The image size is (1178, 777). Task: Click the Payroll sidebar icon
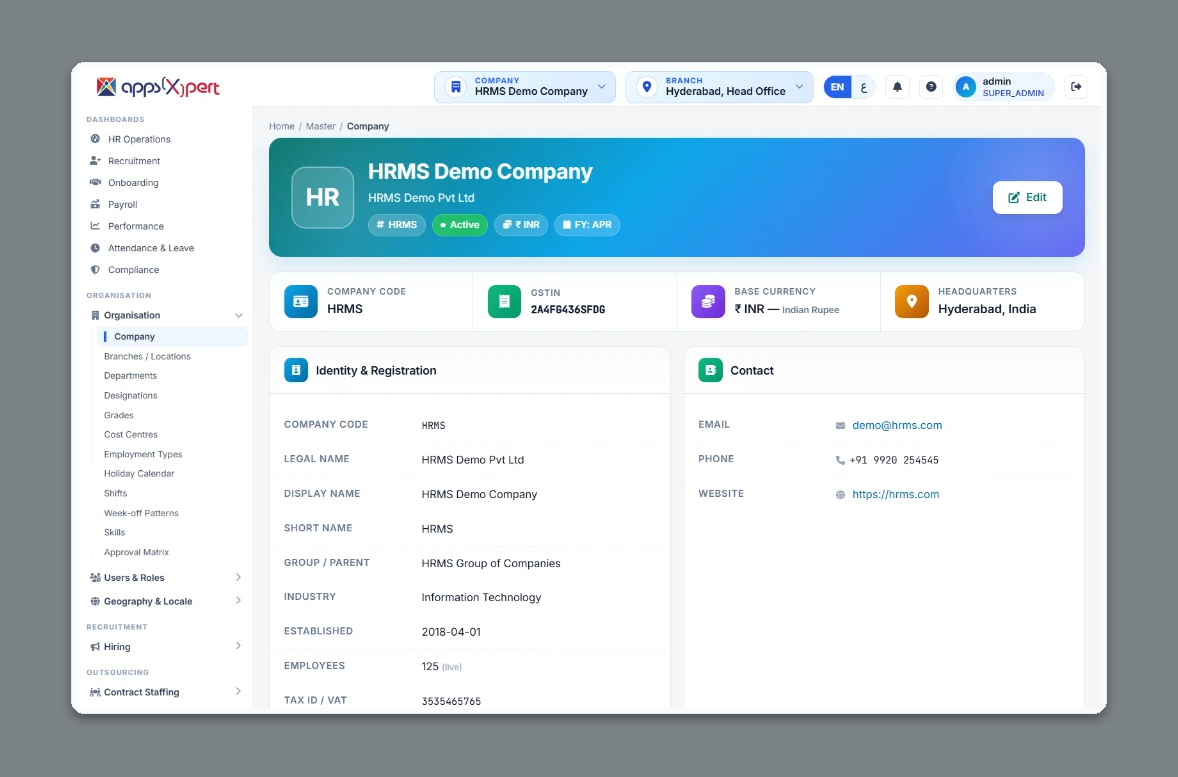click(x=95, y=204)
